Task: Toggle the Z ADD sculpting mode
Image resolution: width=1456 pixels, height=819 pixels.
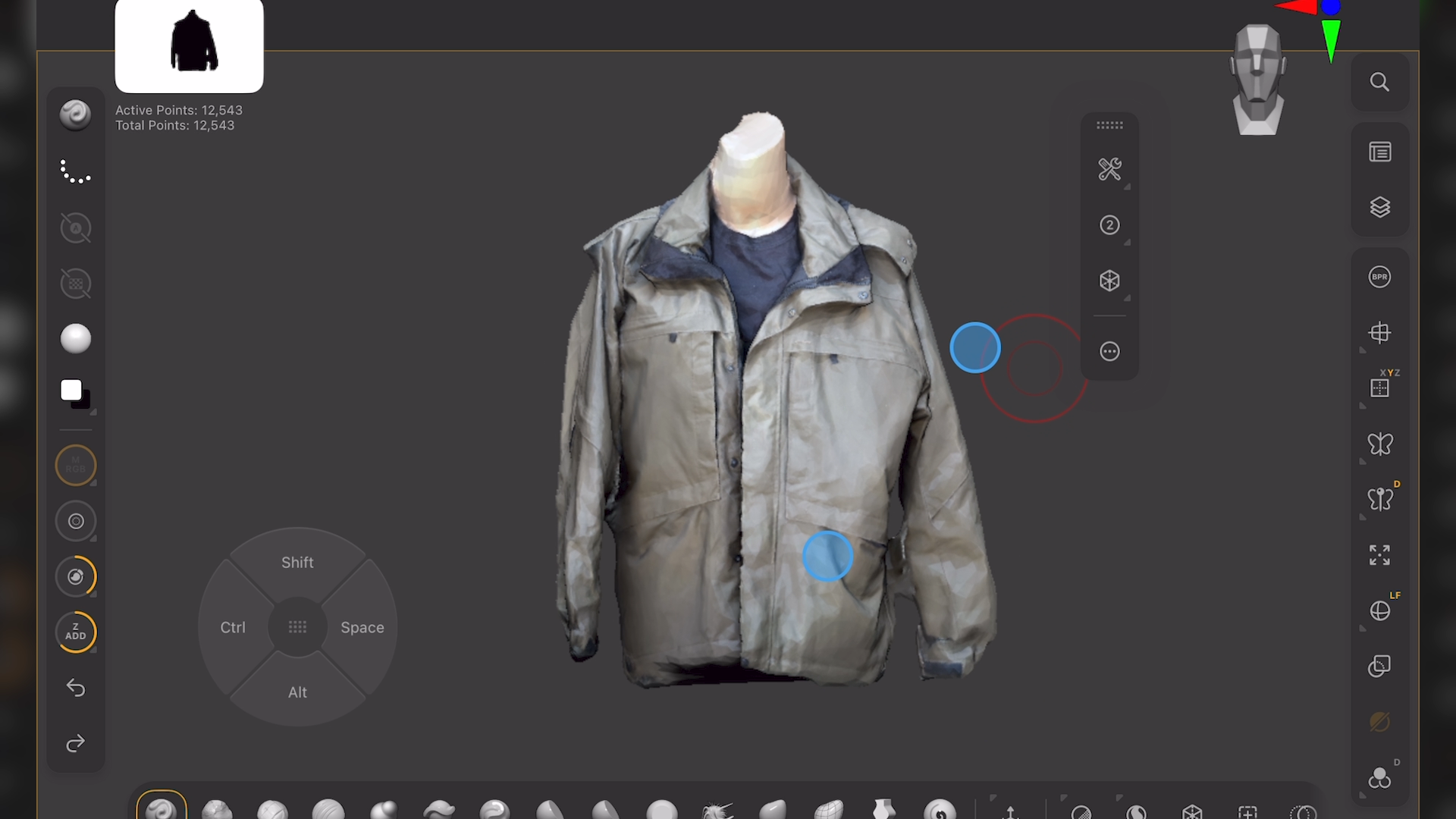Action: pos(75,632)
